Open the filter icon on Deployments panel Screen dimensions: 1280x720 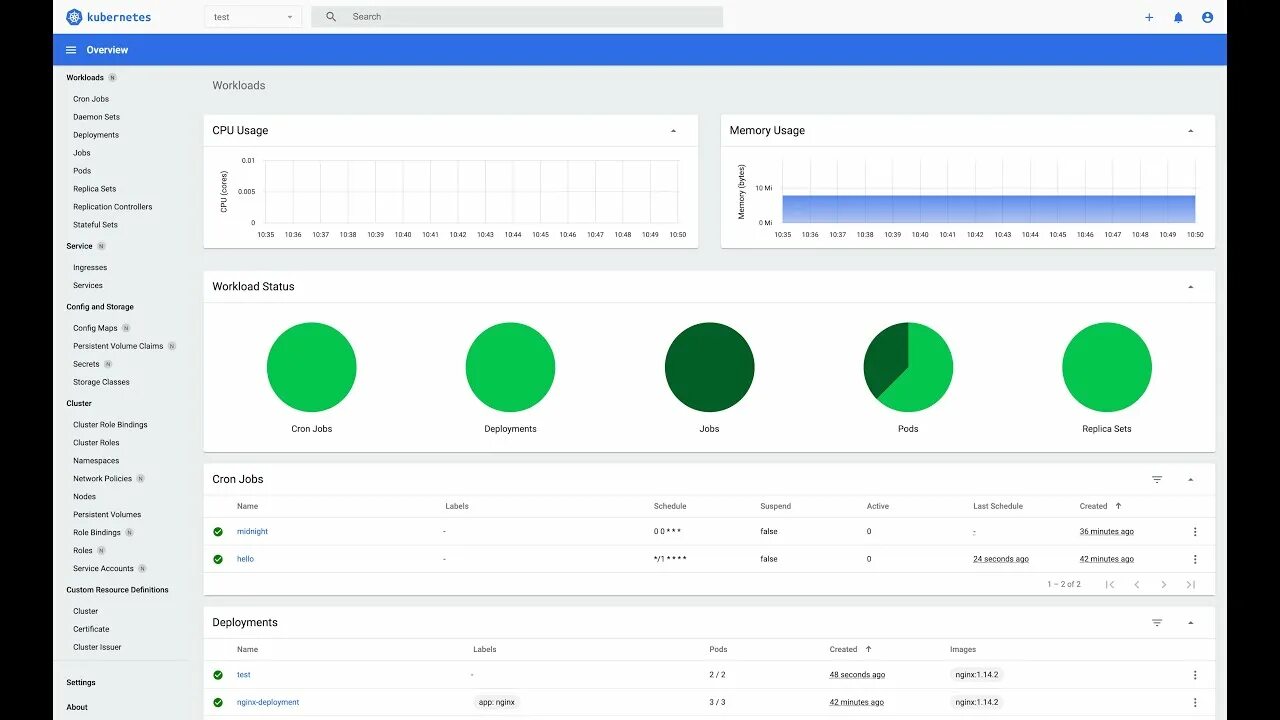pyautogui.click(x=1157, y=622)
